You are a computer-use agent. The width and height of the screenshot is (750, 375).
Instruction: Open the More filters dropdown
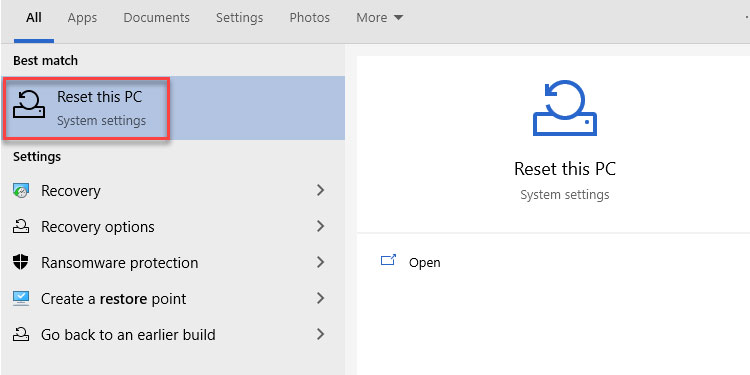pyautogui.click(x=380, y=18)
